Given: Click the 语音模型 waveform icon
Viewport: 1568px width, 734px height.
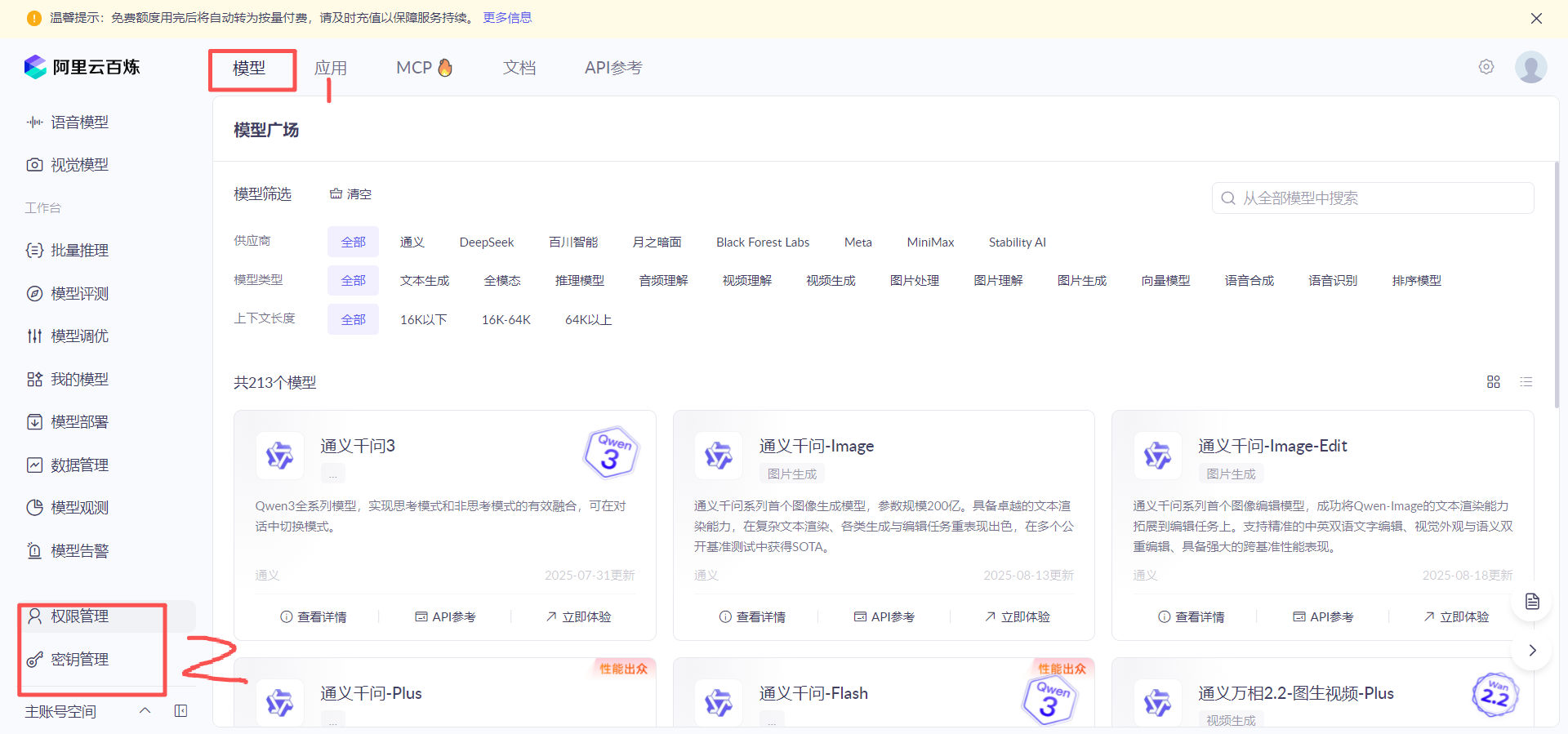Looking at the screenshot, I should point(34,122).
